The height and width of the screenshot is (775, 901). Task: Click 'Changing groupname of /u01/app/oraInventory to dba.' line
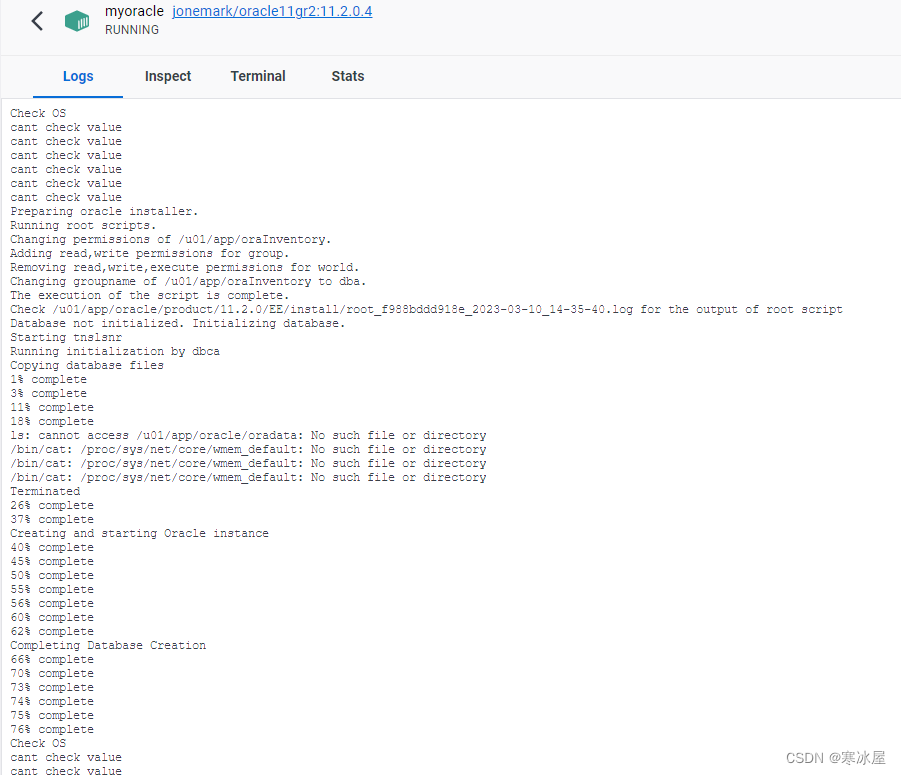[x=188, y=282]
